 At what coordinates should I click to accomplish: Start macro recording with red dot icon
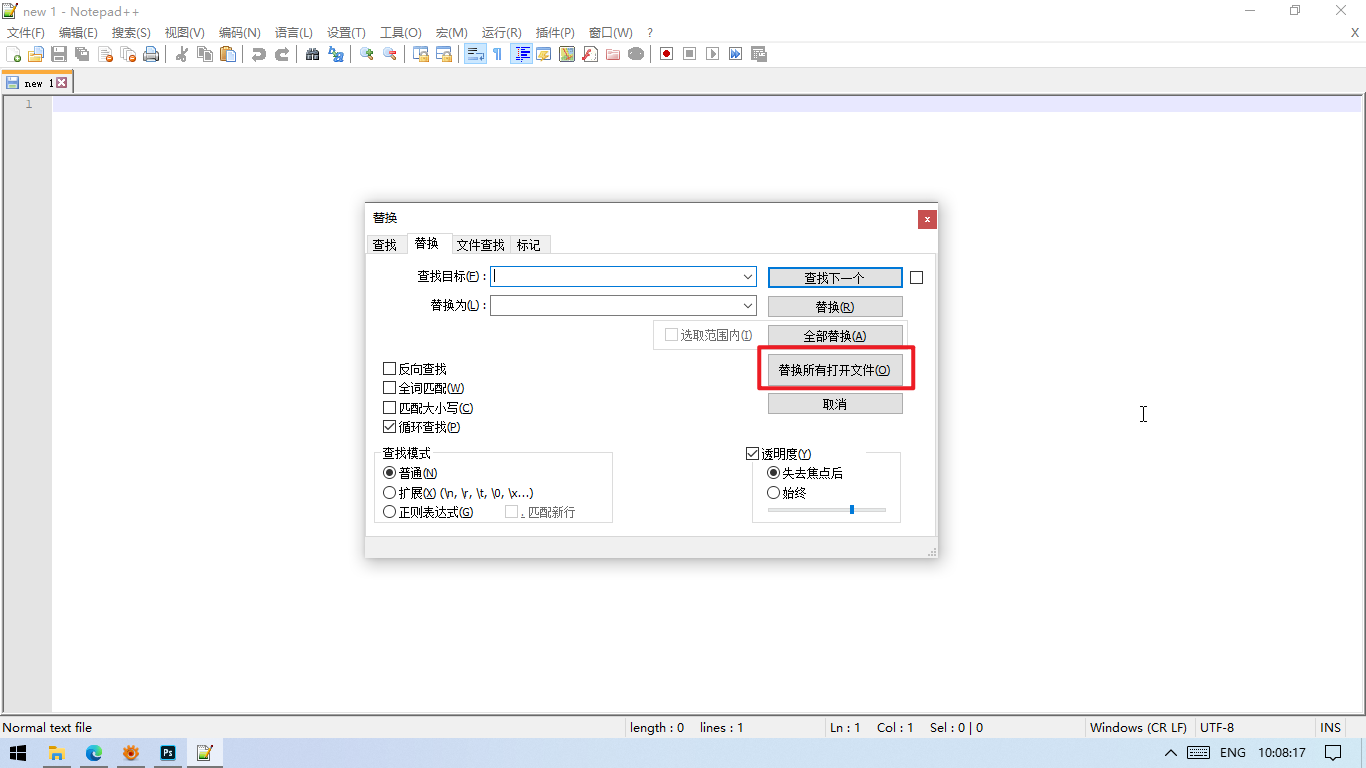667,54
